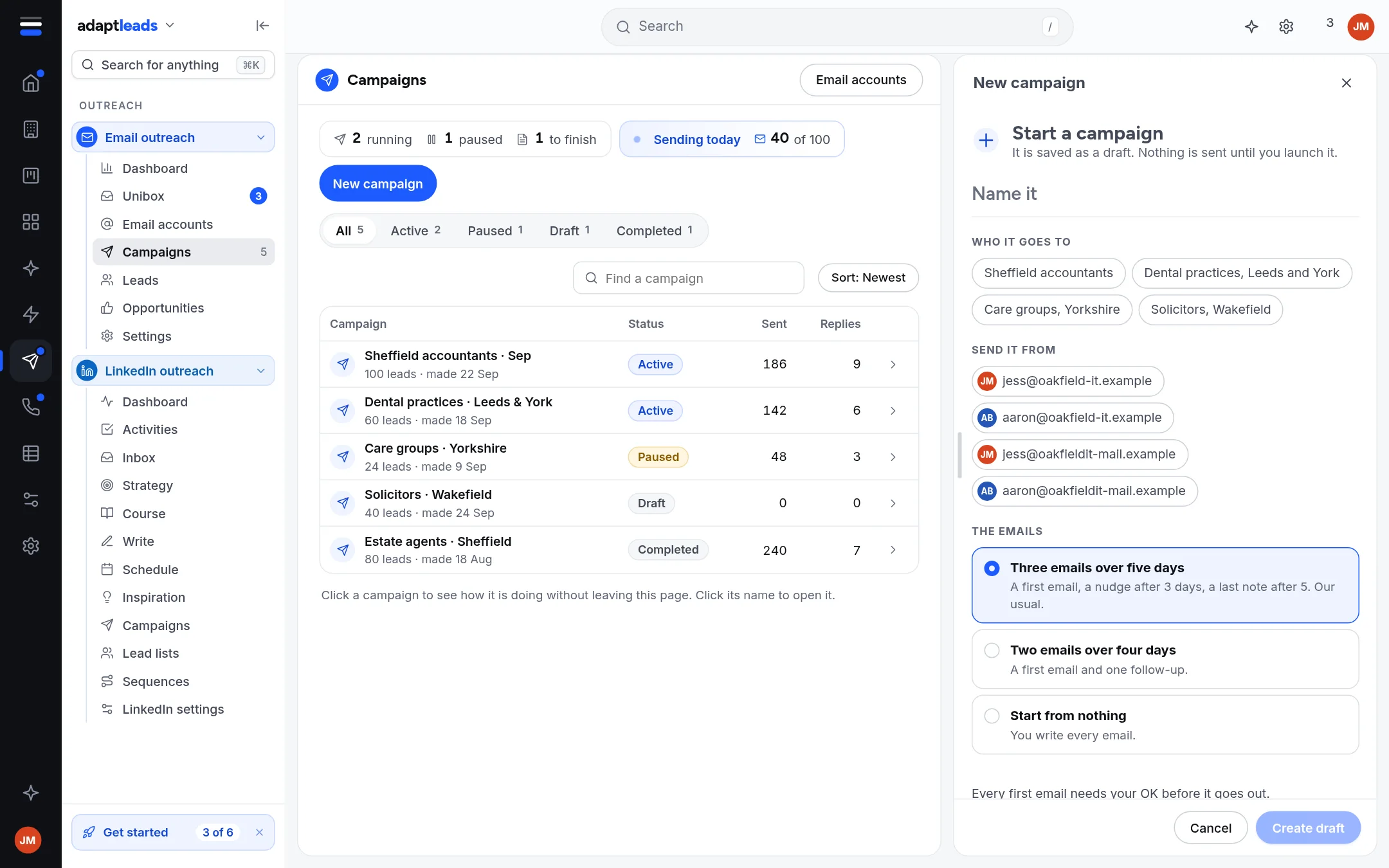
Task: Click the Name it input field
Action: coord(1165,194)
